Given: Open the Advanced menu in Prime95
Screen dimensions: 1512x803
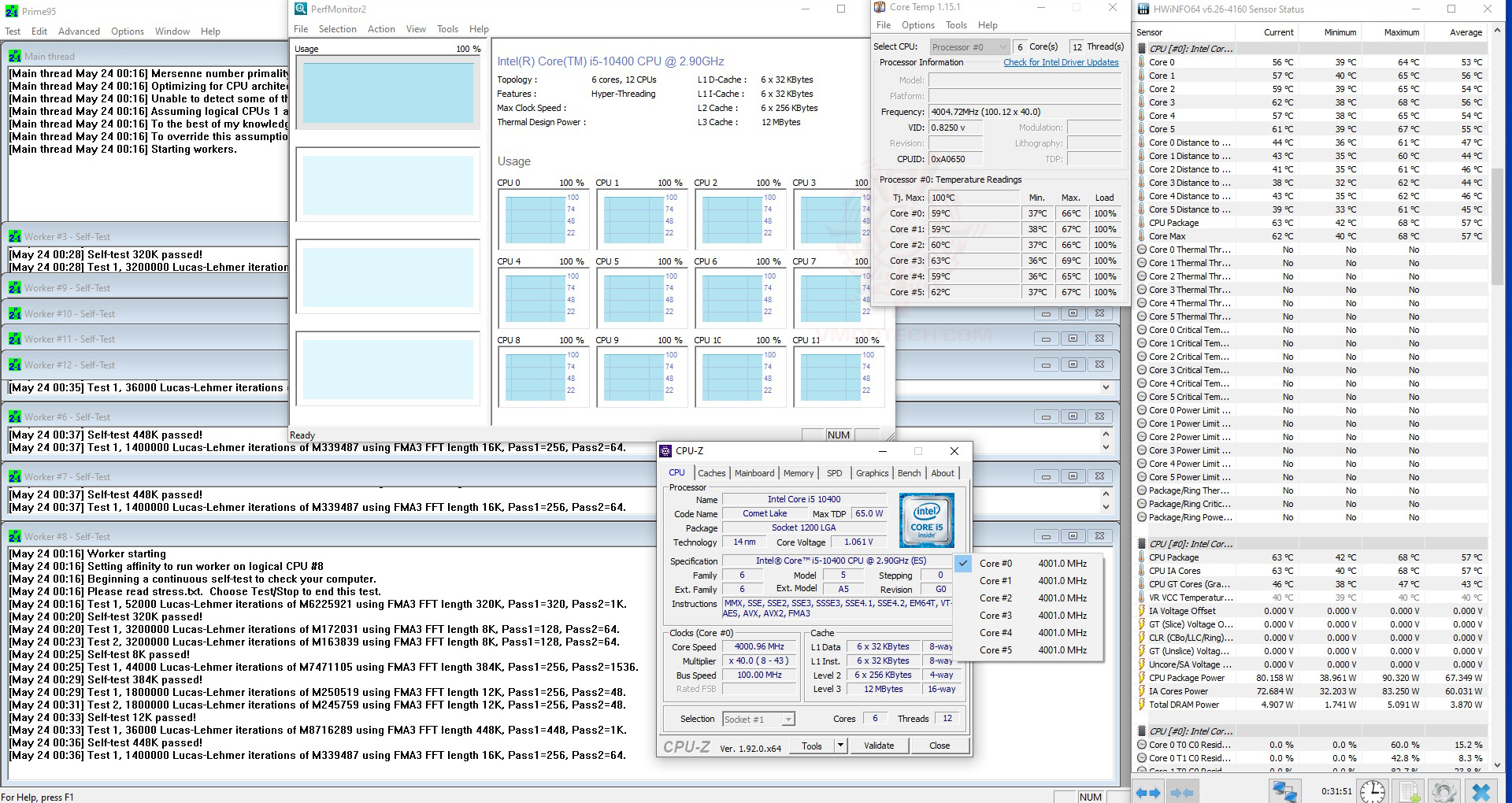Looking at the screenshot, I should click(79, 31).
